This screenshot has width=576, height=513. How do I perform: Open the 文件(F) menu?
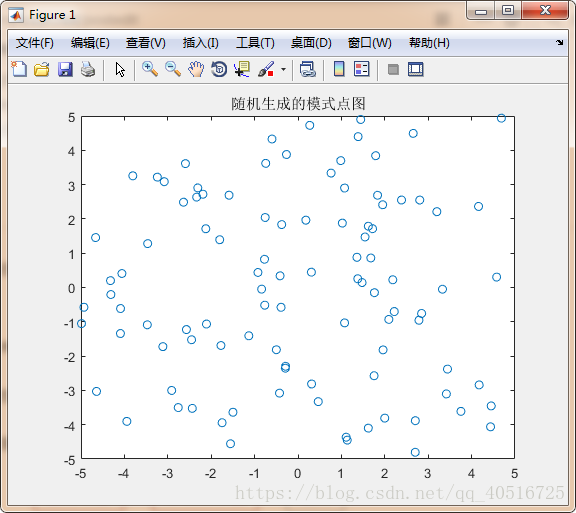35,43
